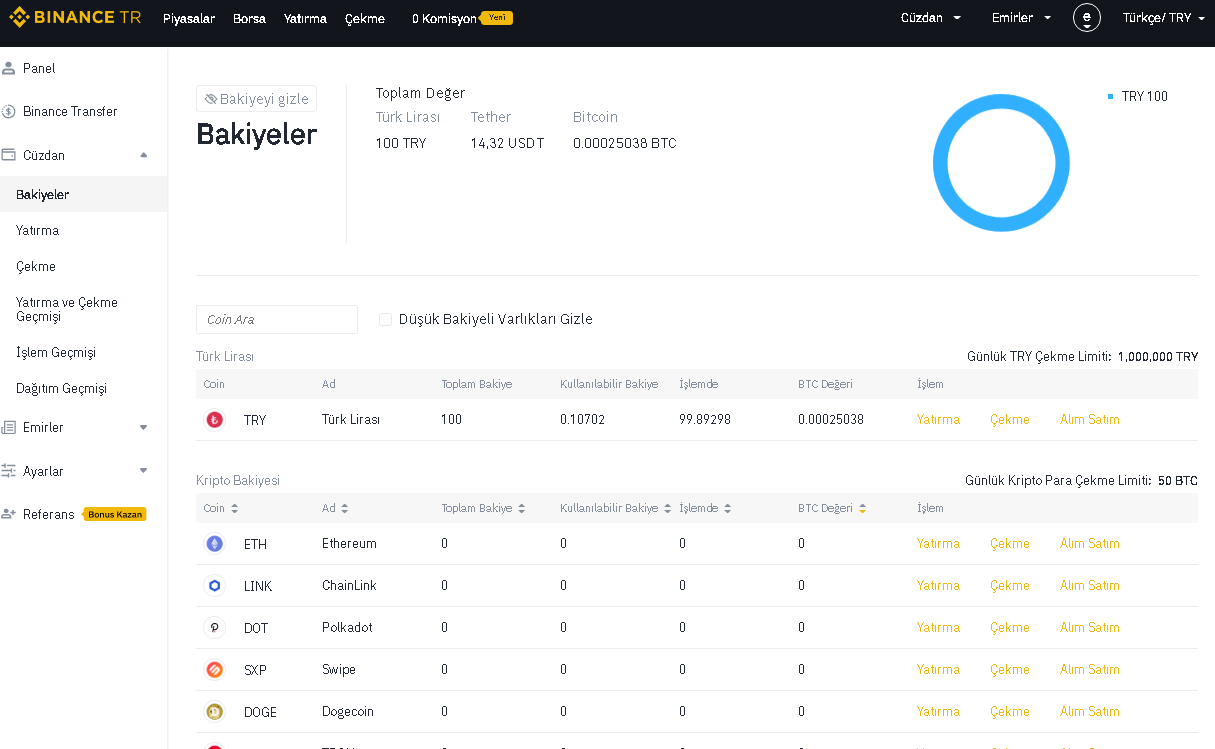1215x749 pixels.
Task: Click the TRY Turkish Lira coin icon
Action: 214,420
